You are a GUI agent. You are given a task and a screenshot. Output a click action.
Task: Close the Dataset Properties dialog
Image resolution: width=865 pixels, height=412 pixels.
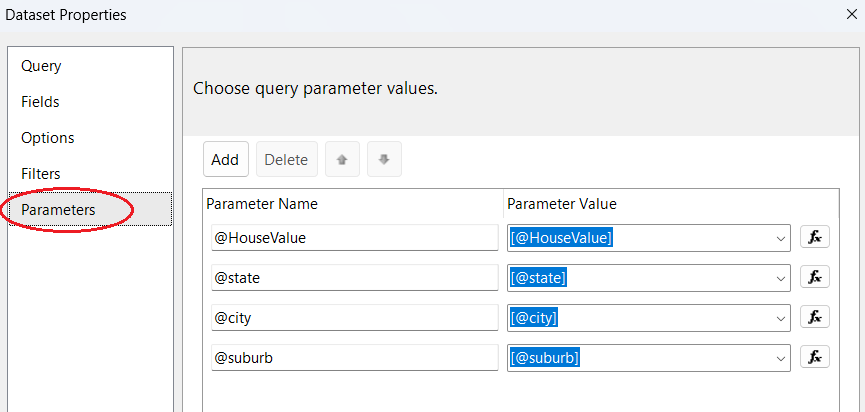pos(851,15)
